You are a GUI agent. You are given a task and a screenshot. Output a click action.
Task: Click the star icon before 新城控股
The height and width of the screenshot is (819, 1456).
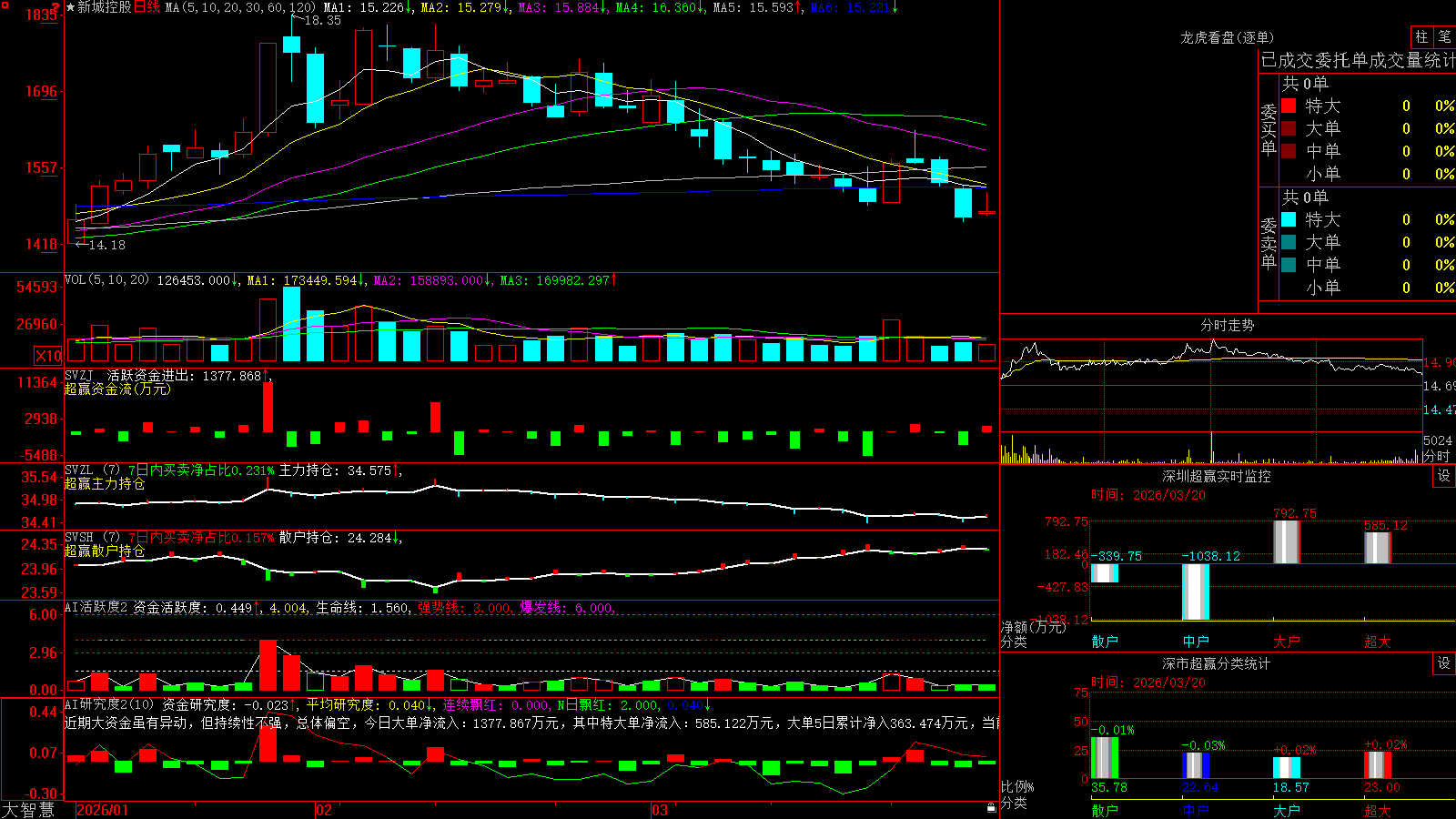[x=71, y=7]
